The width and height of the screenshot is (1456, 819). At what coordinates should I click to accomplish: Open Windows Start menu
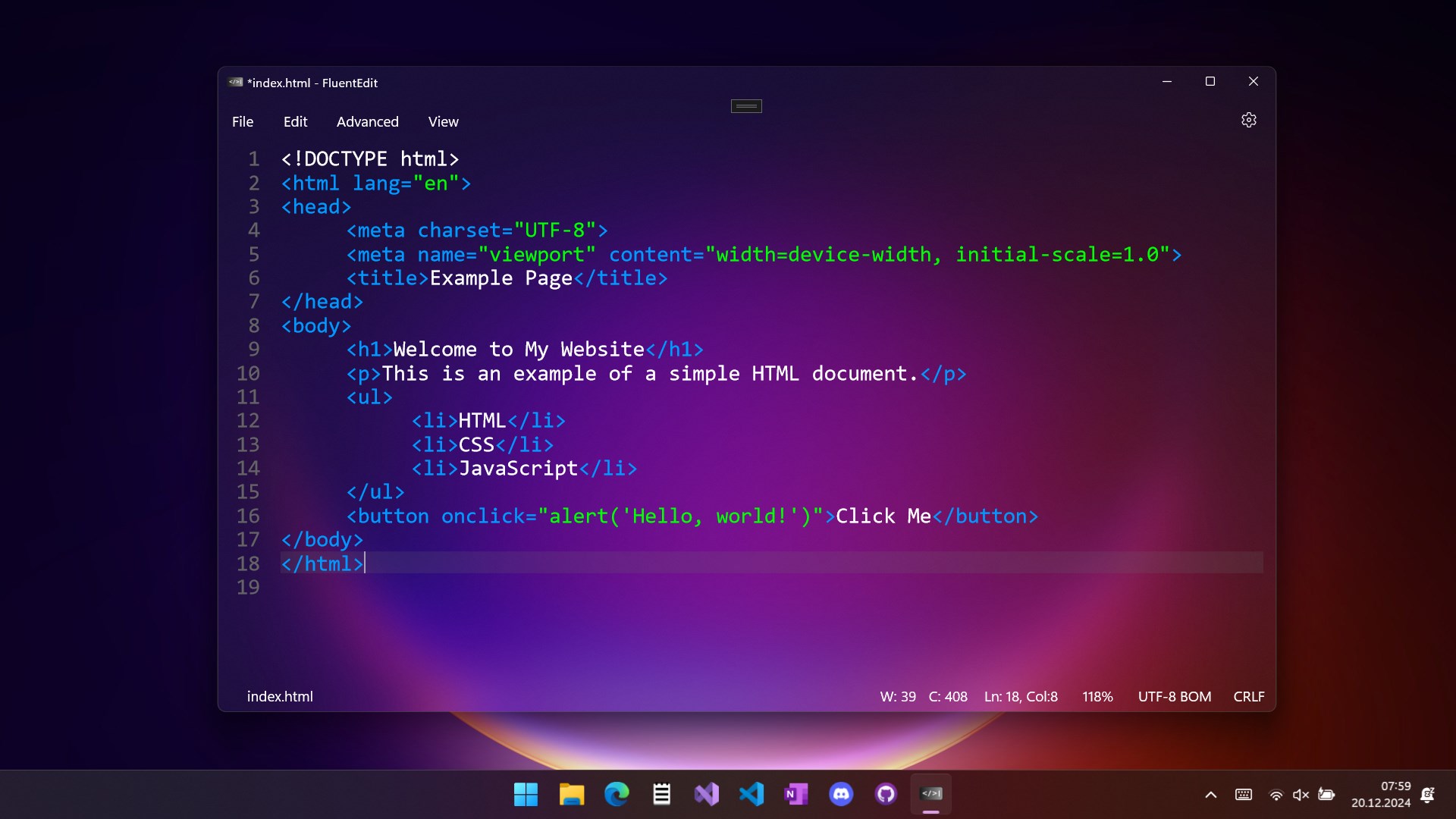point(526,794)
